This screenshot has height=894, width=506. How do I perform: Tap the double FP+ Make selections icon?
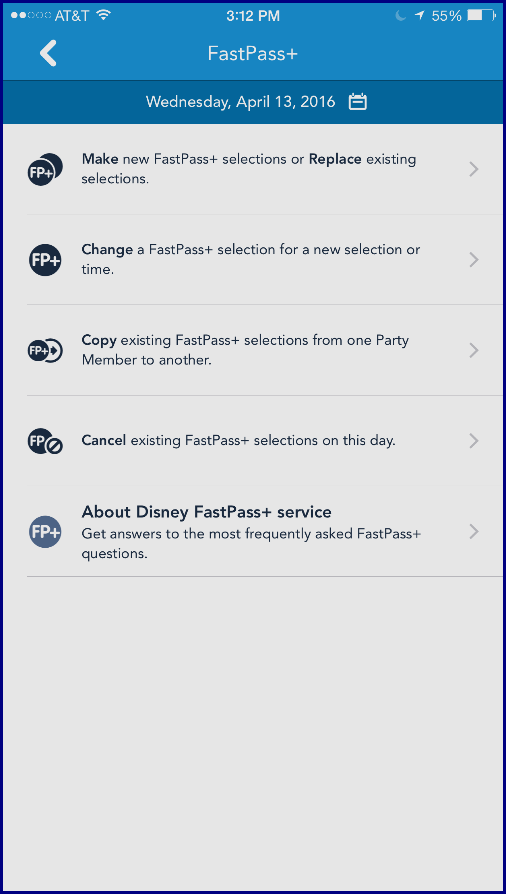point(45,169)
